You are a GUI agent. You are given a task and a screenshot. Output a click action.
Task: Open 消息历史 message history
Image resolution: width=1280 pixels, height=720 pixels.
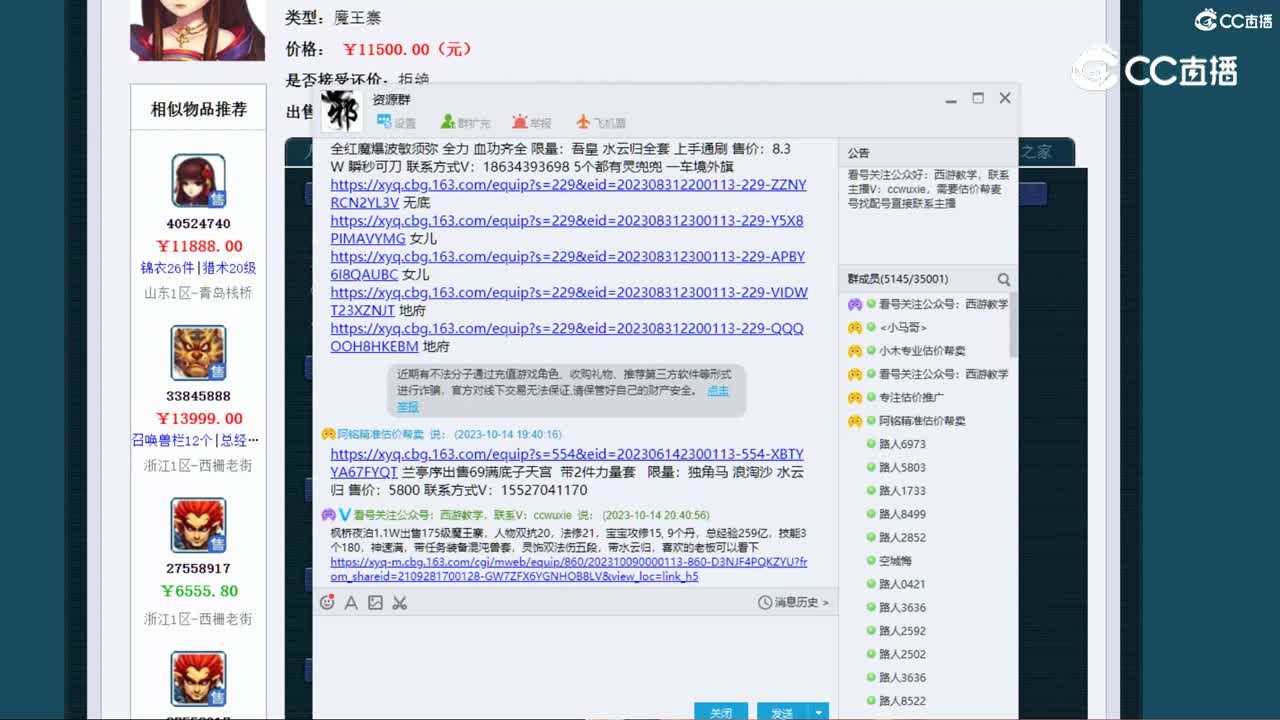(793, 602)
